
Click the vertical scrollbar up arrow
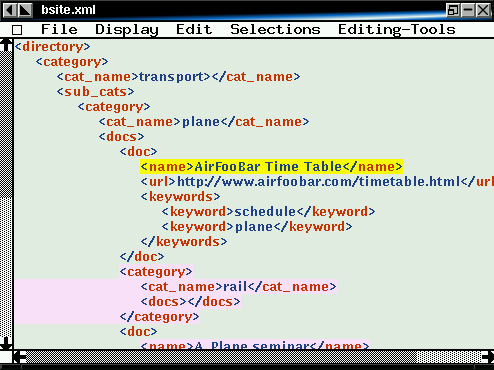(x=6, y=45)
